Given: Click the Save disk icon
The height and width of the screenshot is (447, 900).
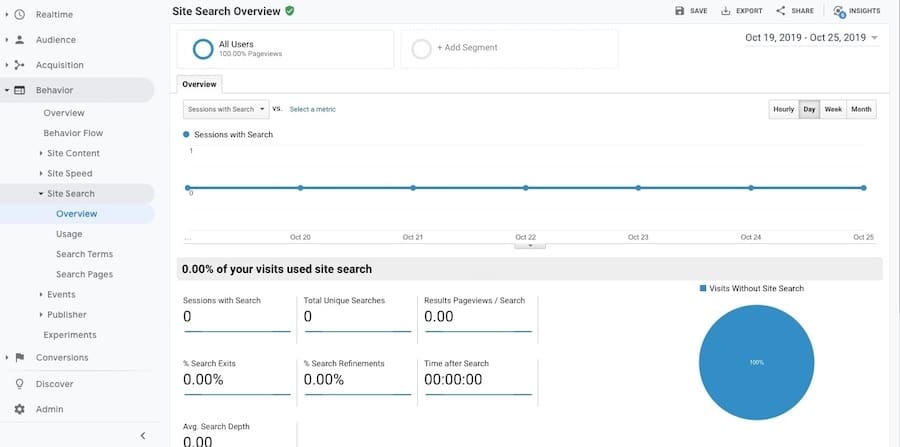Looking at the screenshot, I should pos(680,11).
